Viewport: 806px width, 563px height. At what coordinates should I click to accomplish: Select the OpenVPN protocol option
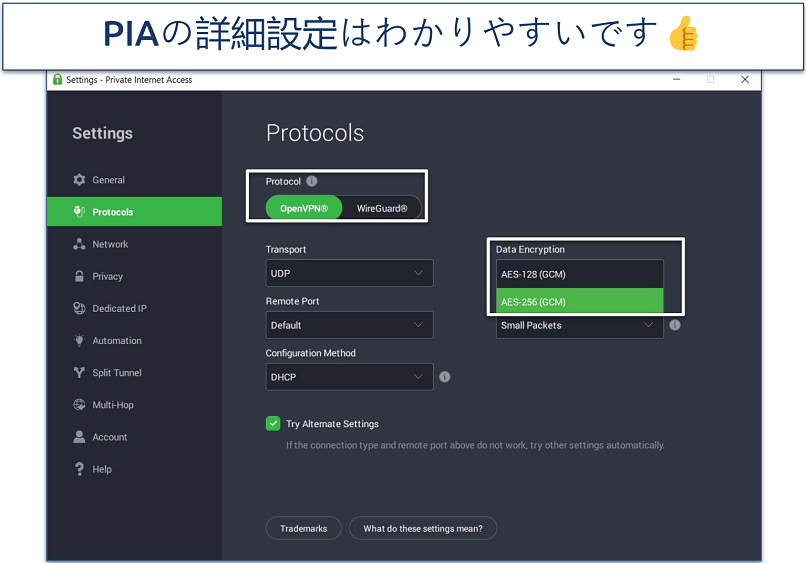tap(304, 208)
